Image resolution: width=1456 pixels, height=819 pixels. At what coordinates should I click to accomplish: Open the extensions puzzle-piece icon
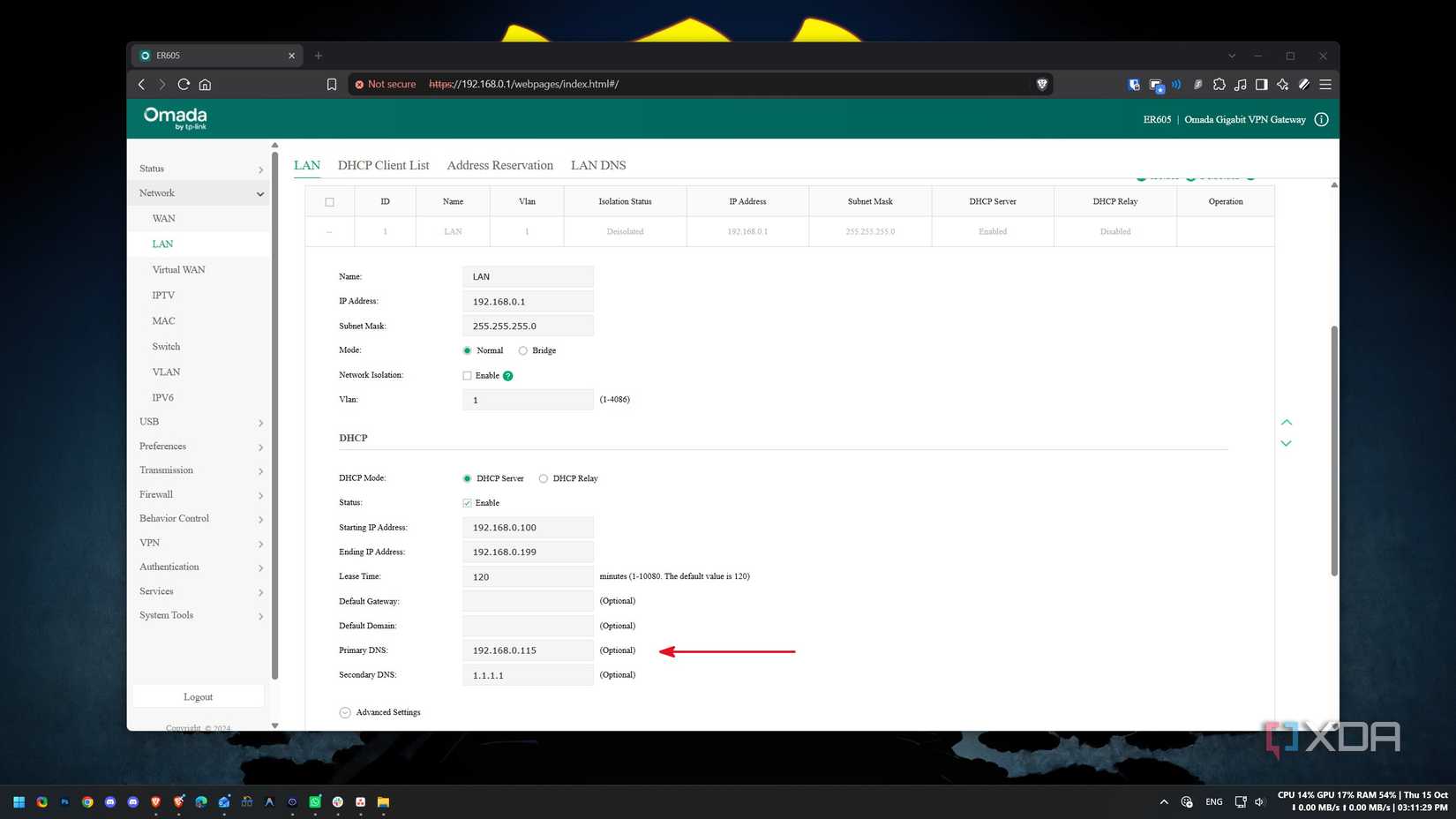(1219, 84)
